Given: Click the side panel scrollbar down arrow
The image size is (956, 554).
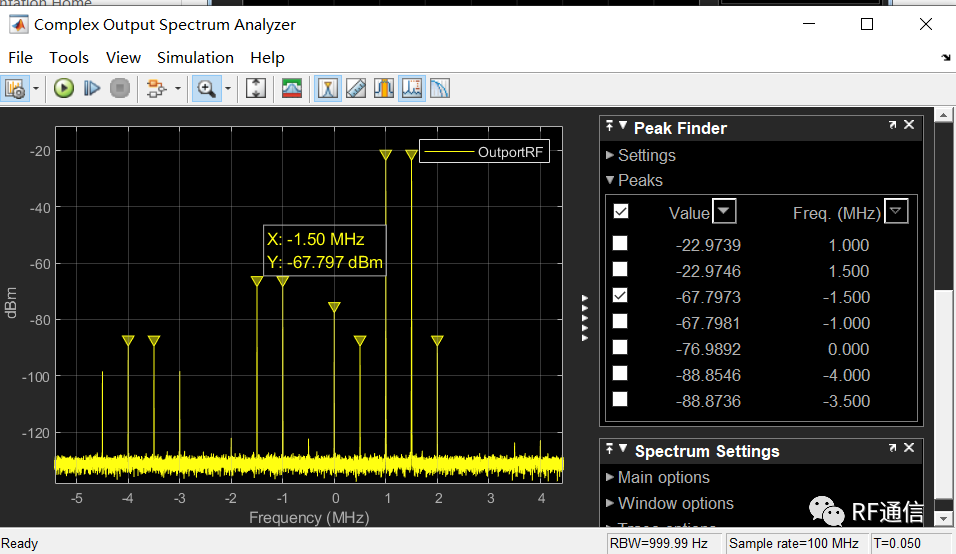Looking at the screenshot, I should click(943, 519).
